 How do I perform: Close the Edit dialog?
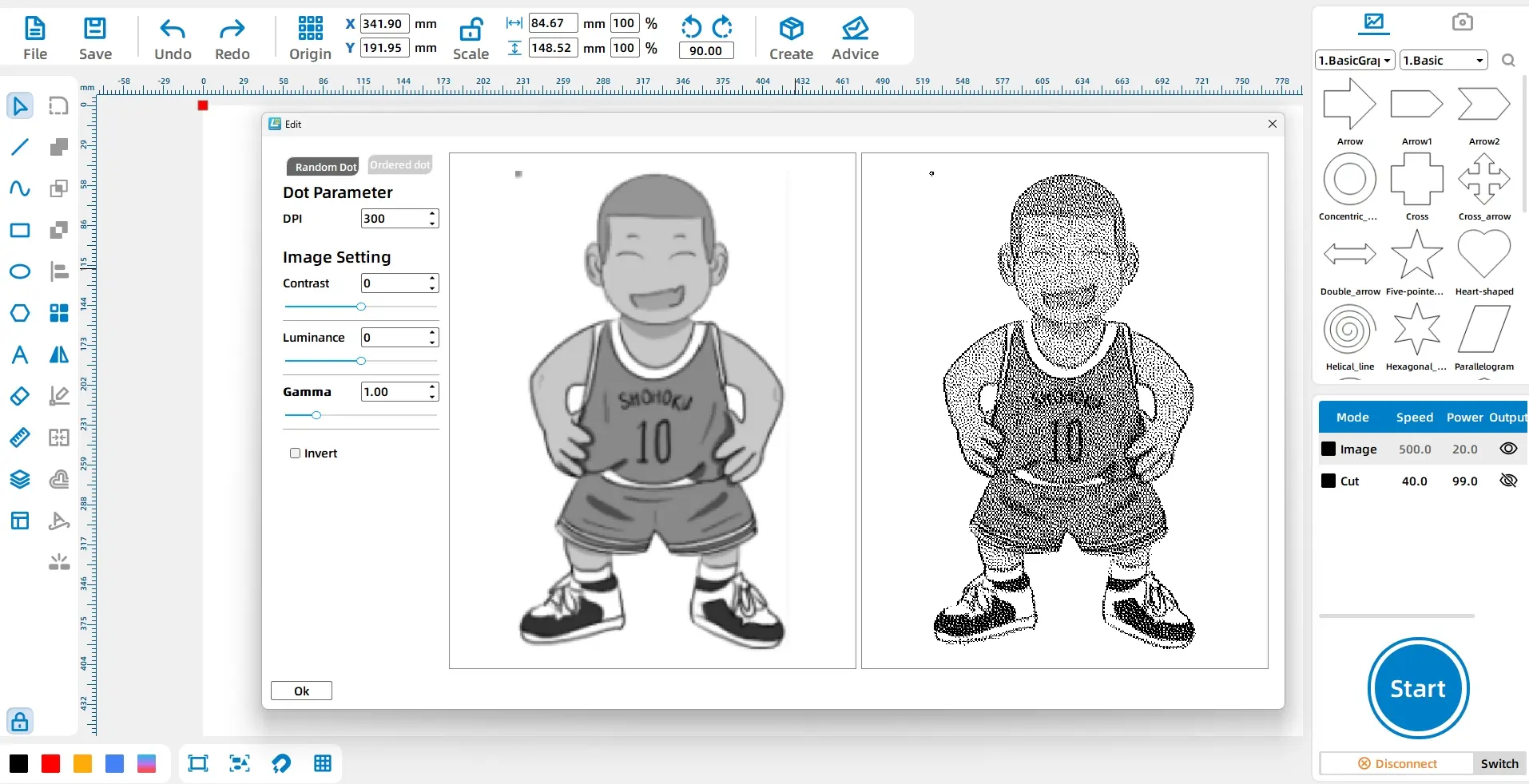tap(1273, 124)
